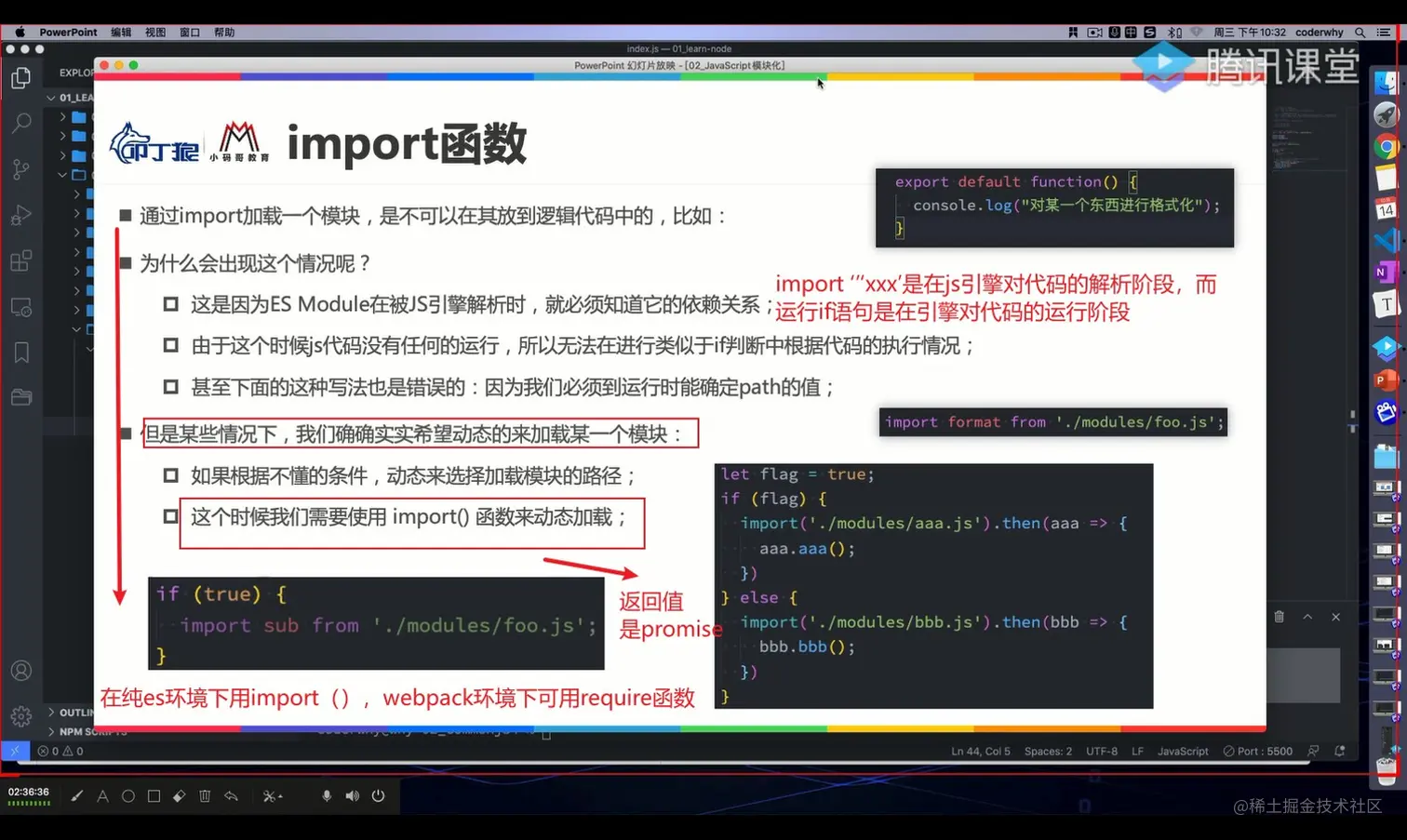Click Spaces: 2 in the status bar
The width and height of the screenshot is (1407, 840).
click(1048, 751)
